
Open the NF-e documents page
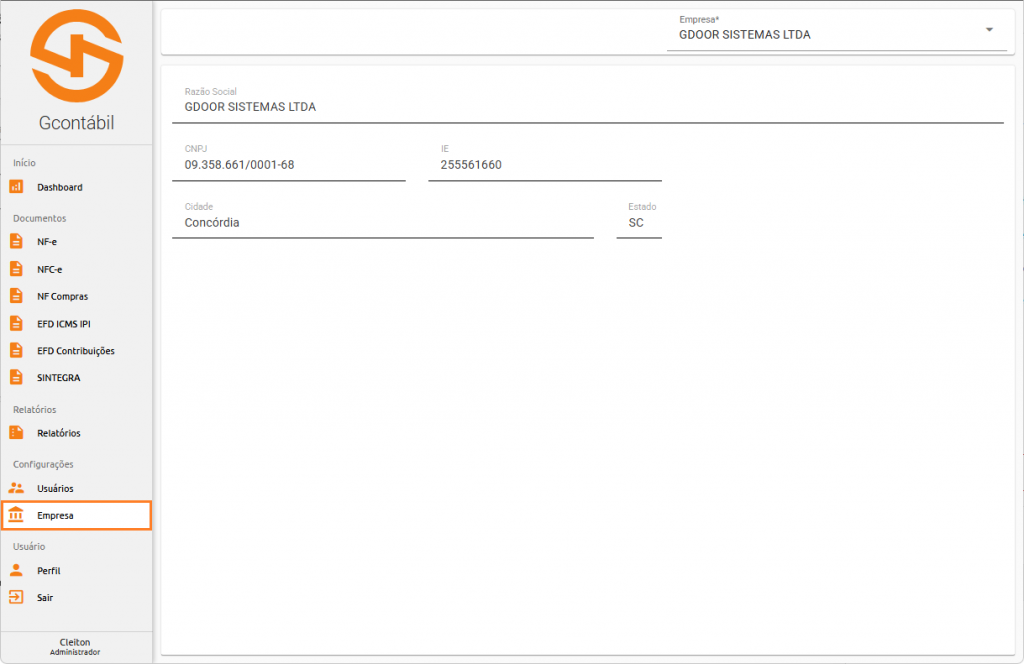click(x=76, y=242)
